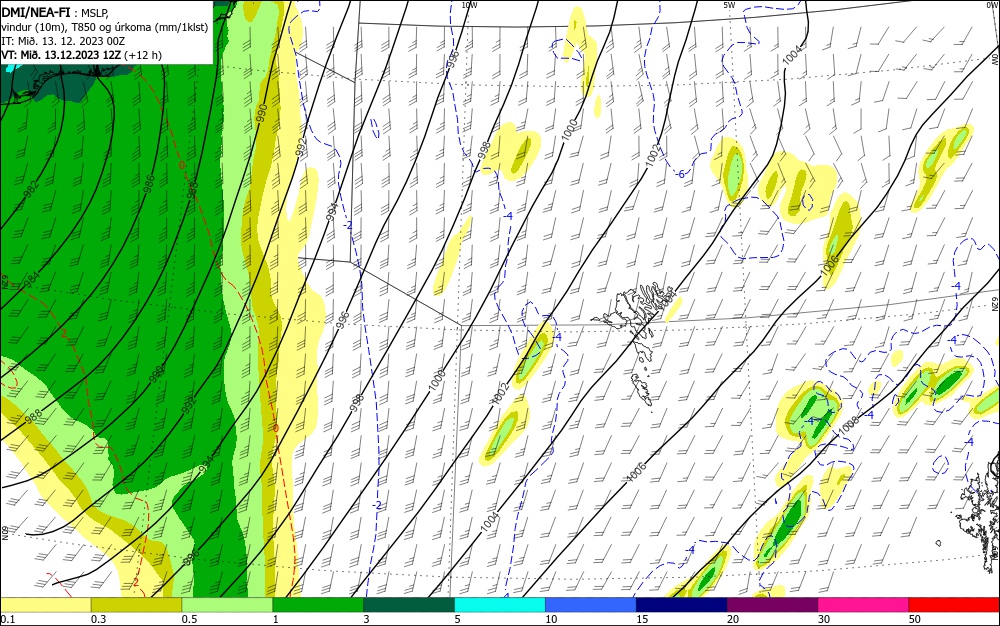Click the '984' isobar label

(x=31, y=279)
